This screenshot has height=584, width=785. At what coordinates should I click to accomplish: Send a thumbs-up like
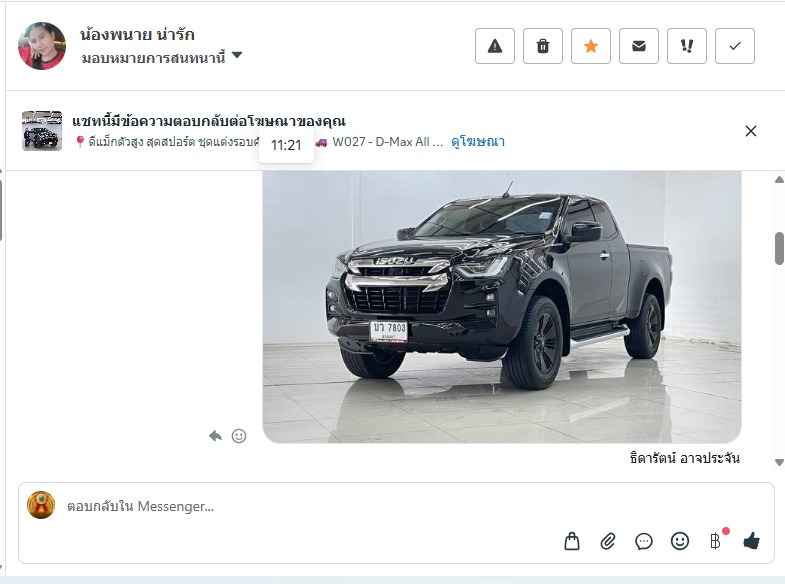[751, 541]
